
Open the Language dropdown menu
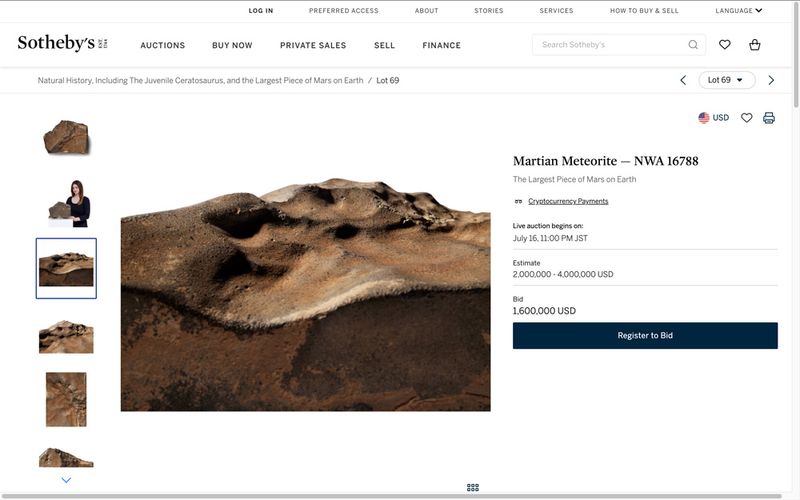(738, 11)
